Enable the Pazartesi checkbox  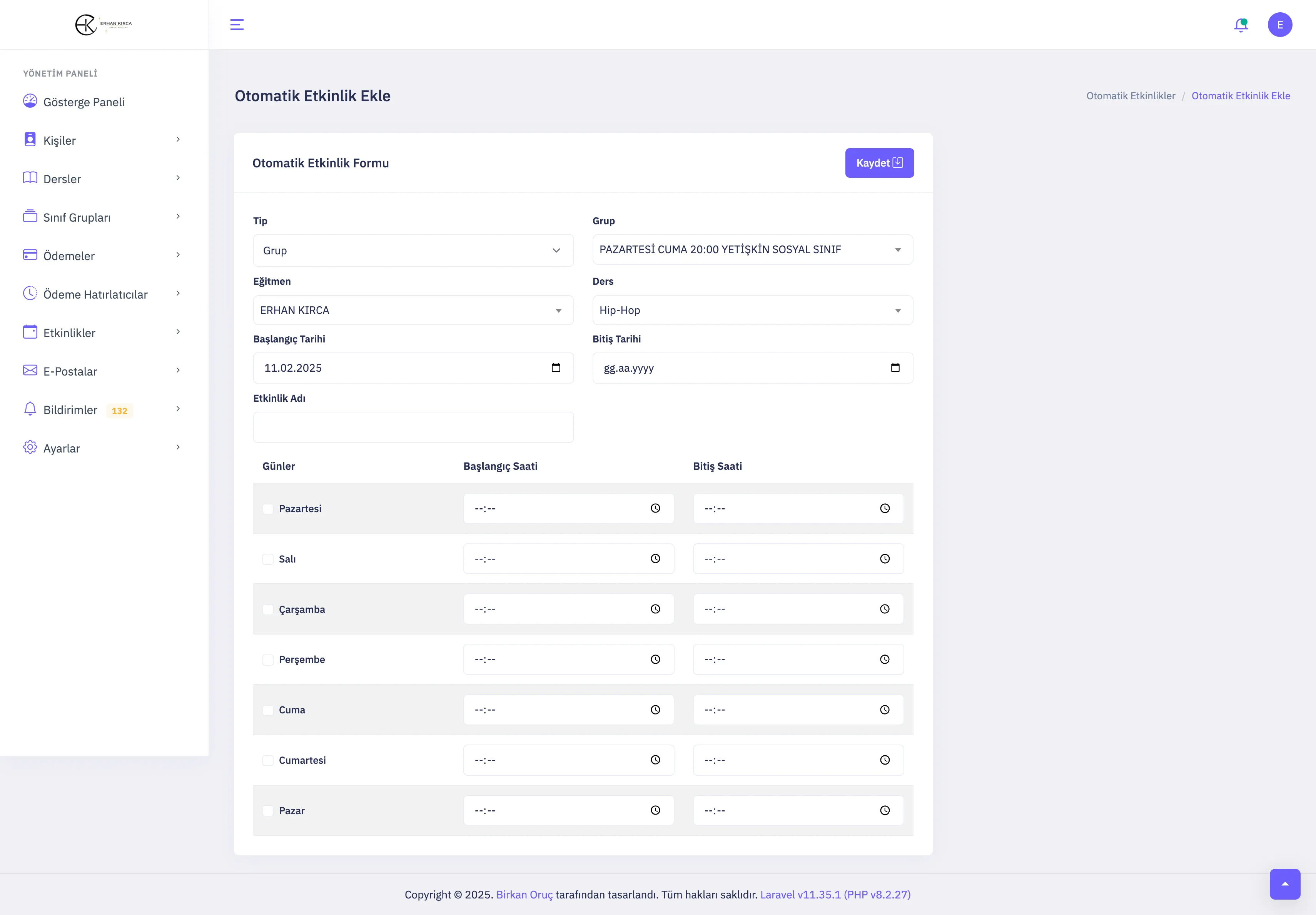268,509
